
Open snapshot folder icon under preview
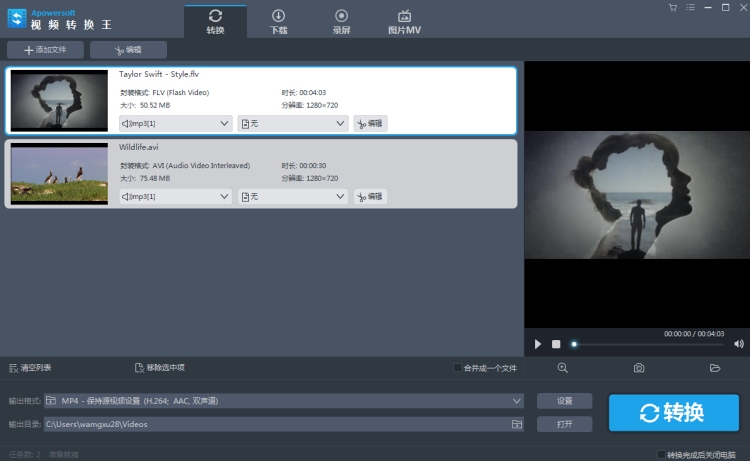(x=715, y=368)
